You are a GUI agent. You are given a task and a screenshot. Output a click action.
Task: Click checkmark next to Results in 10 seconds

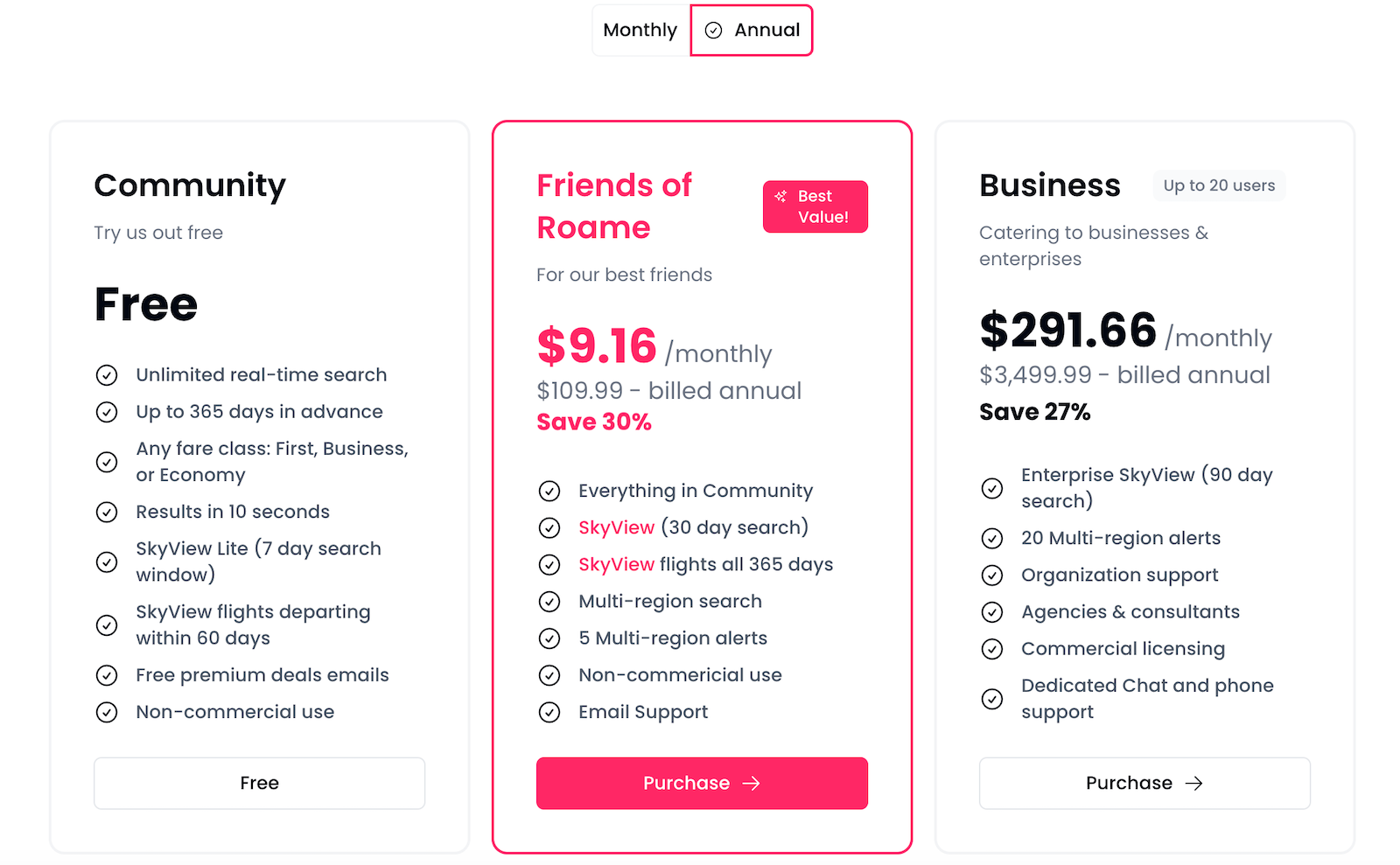(107, 512)
